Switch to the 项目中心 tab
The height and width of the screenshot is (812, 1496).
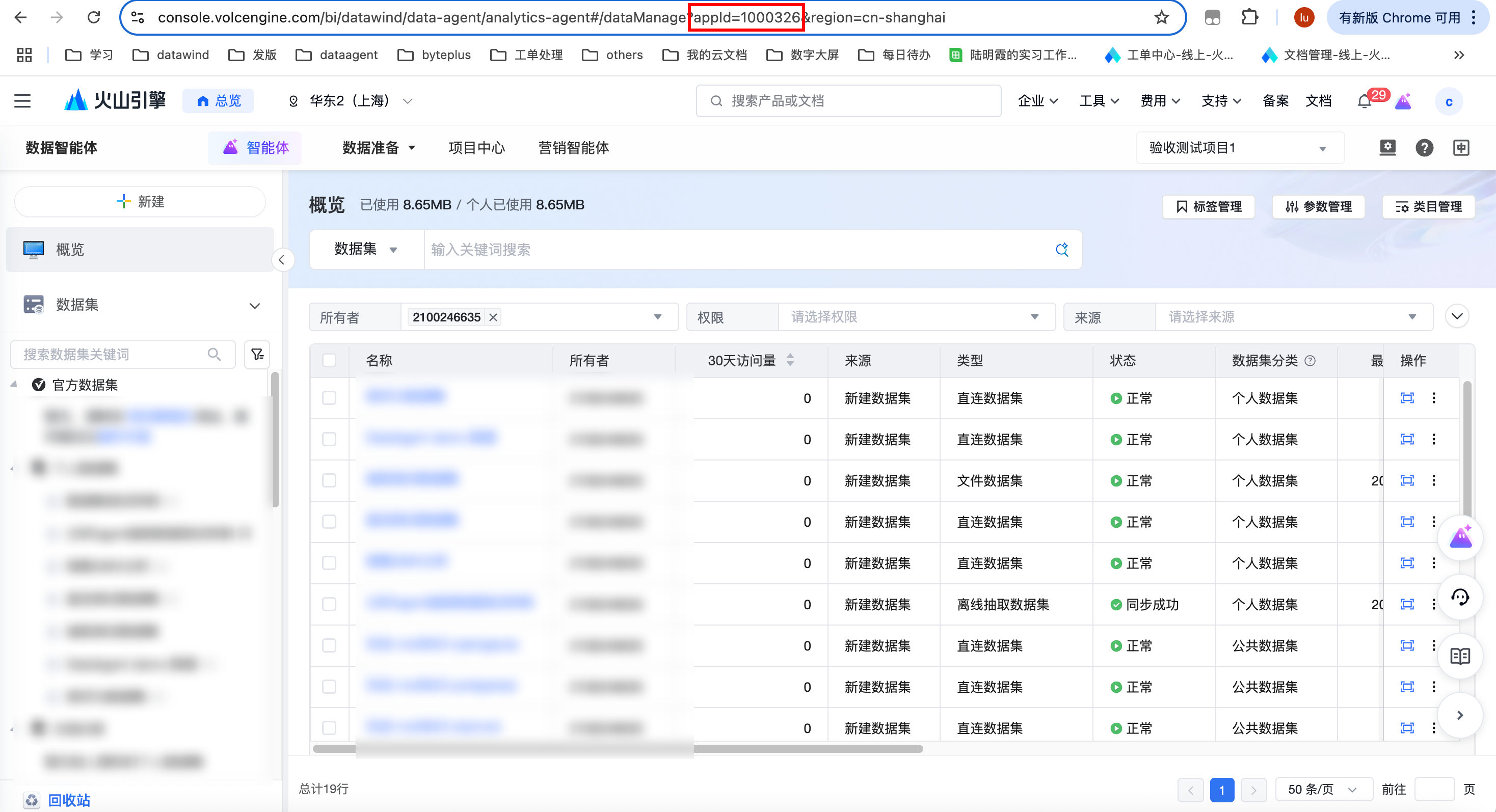pos(476,148)
